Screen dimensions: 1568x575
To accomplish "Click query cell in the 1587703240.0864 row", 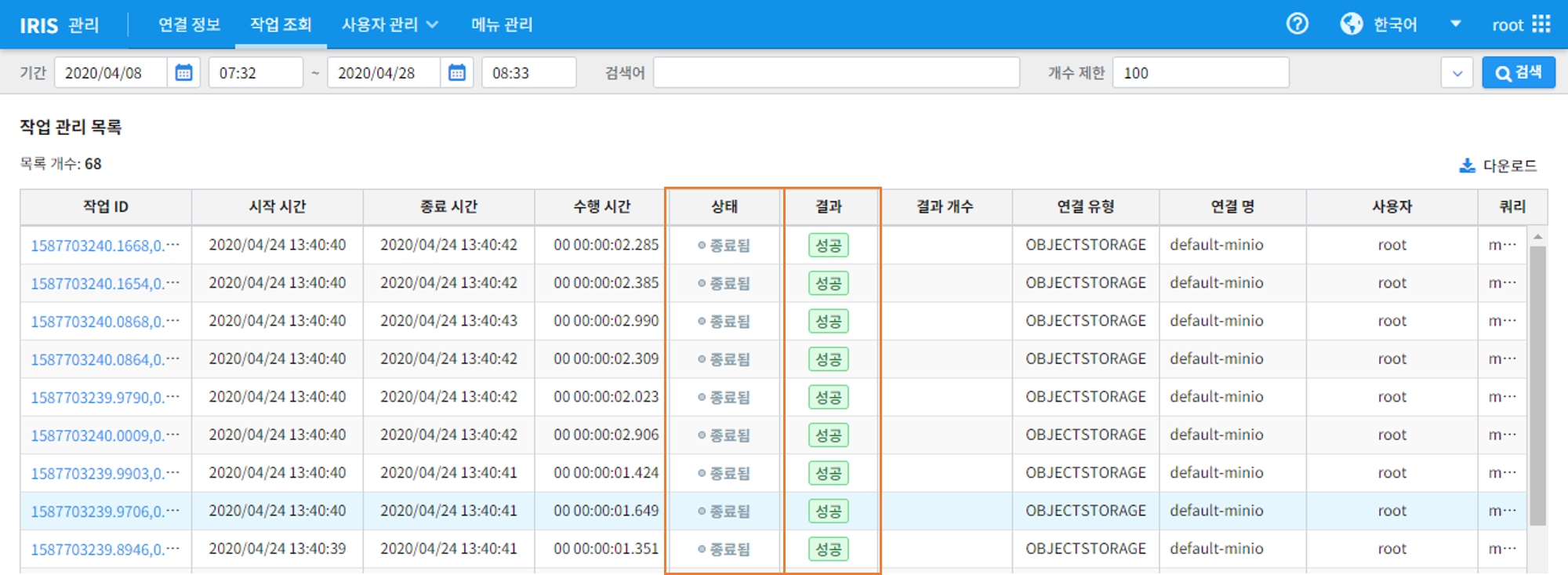I will click(x=1502, y=358).
